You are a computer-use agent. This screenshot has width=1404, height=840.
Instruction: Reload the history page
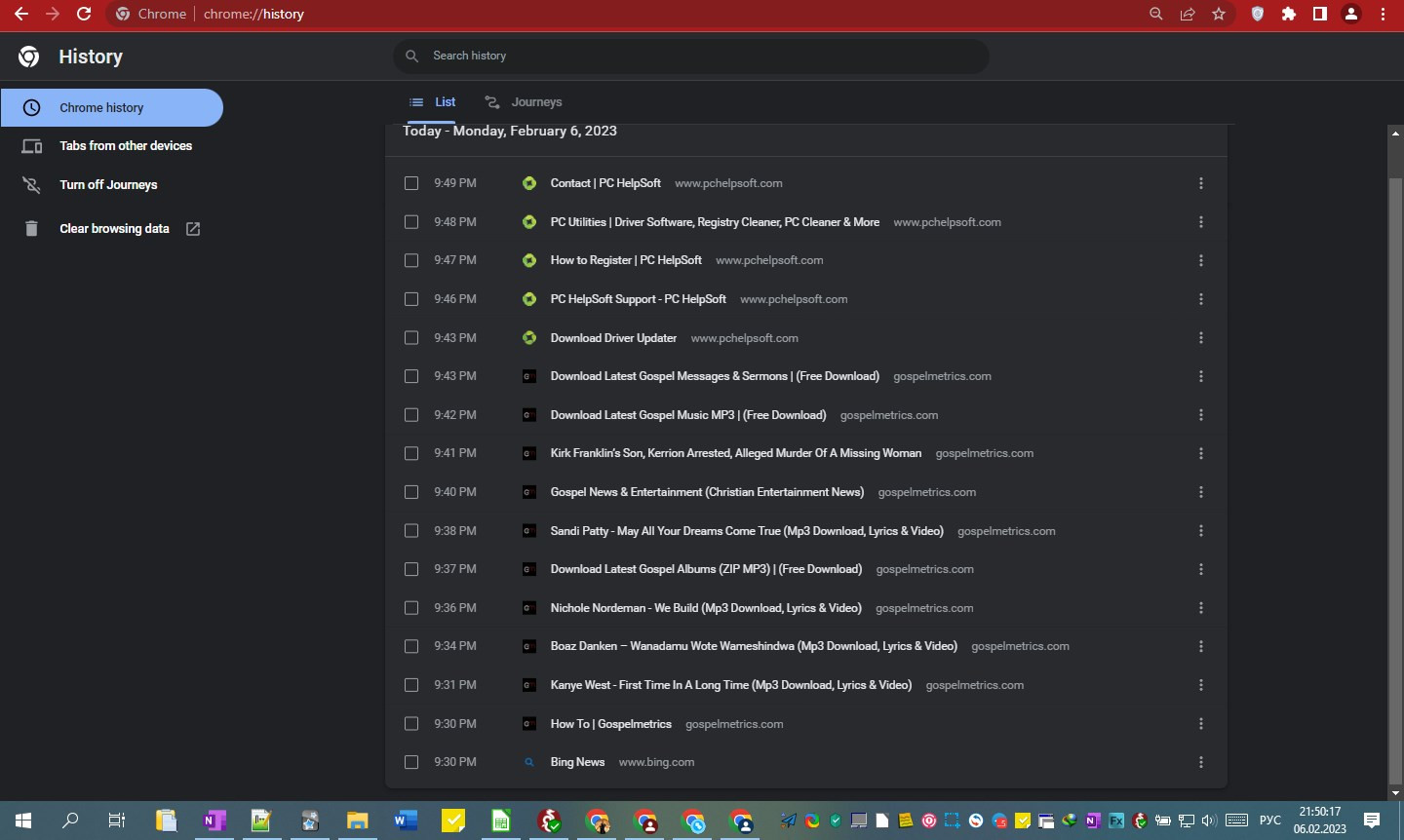click(x=84, y=14)
